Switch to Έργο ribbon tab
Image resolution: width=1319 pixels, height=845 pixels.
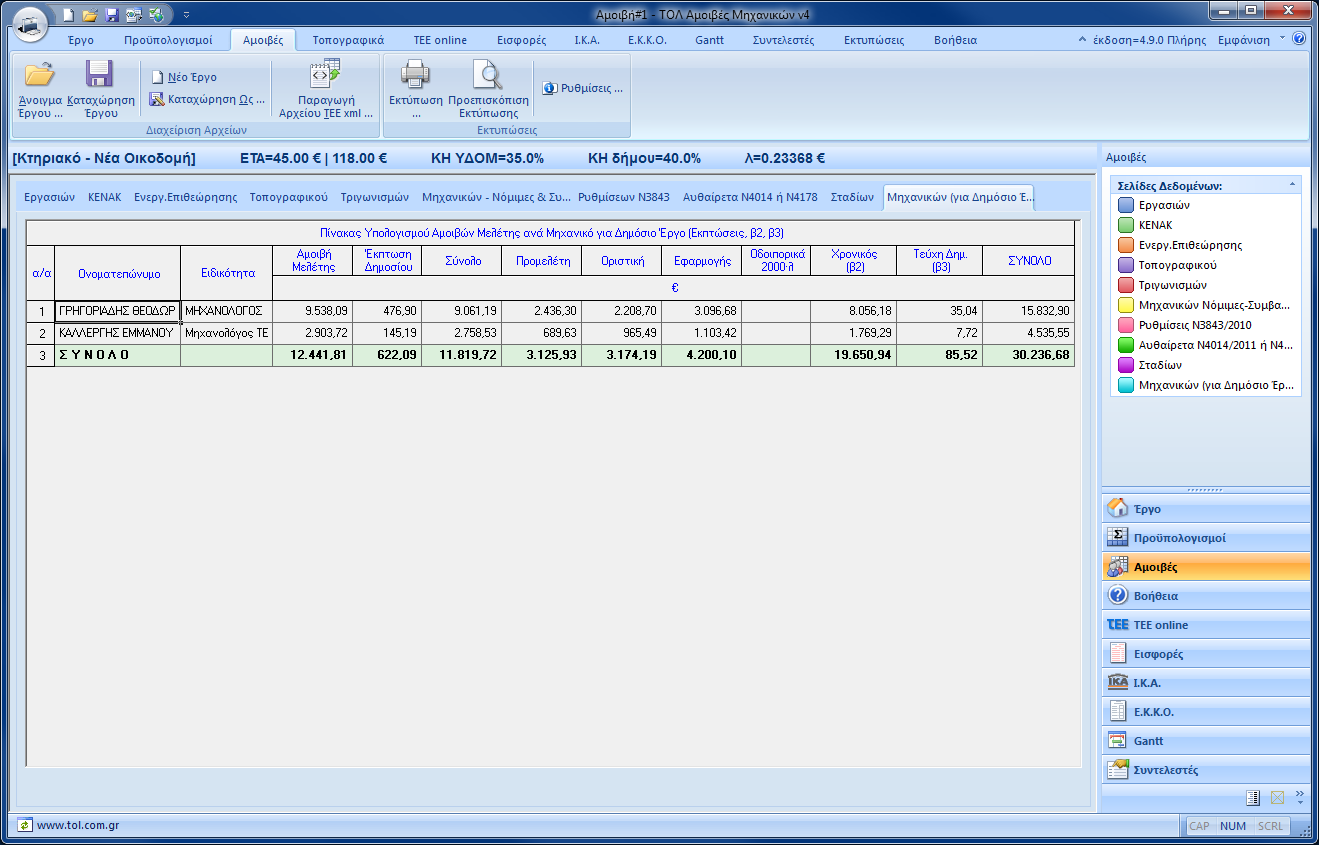(81, 40)
